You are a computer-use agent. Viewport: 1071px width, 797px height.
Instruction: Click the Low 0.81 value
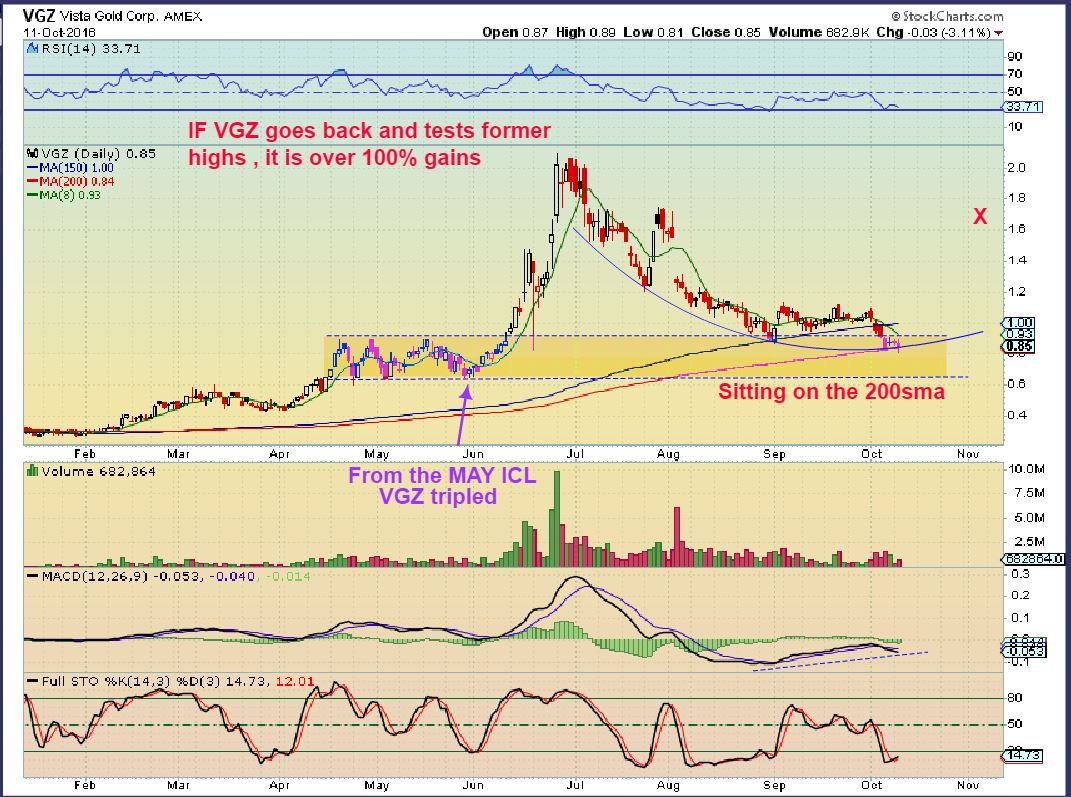tap(653, 32)
